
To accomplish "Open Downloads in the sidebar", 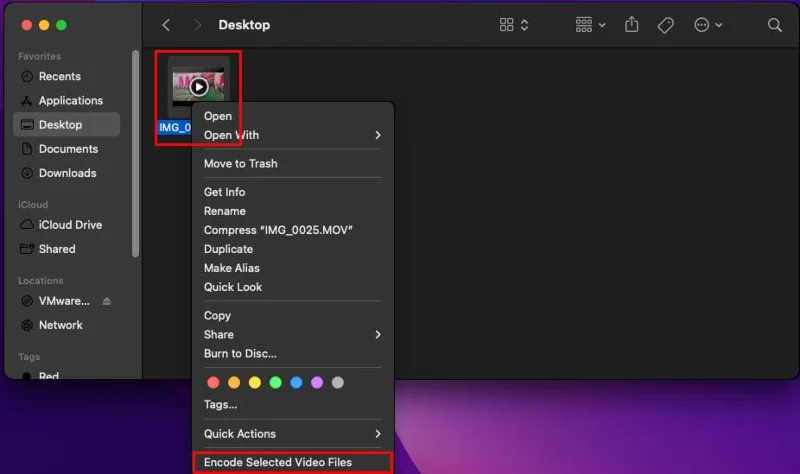I will tap(66, 173).
